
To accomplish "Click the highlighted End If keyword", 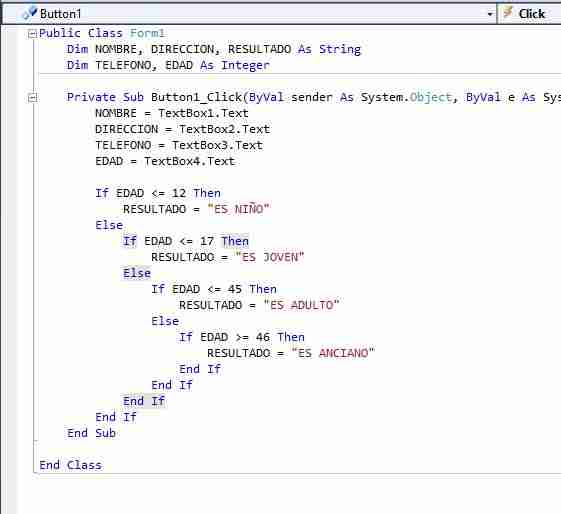I will click(x=144, y=401).
